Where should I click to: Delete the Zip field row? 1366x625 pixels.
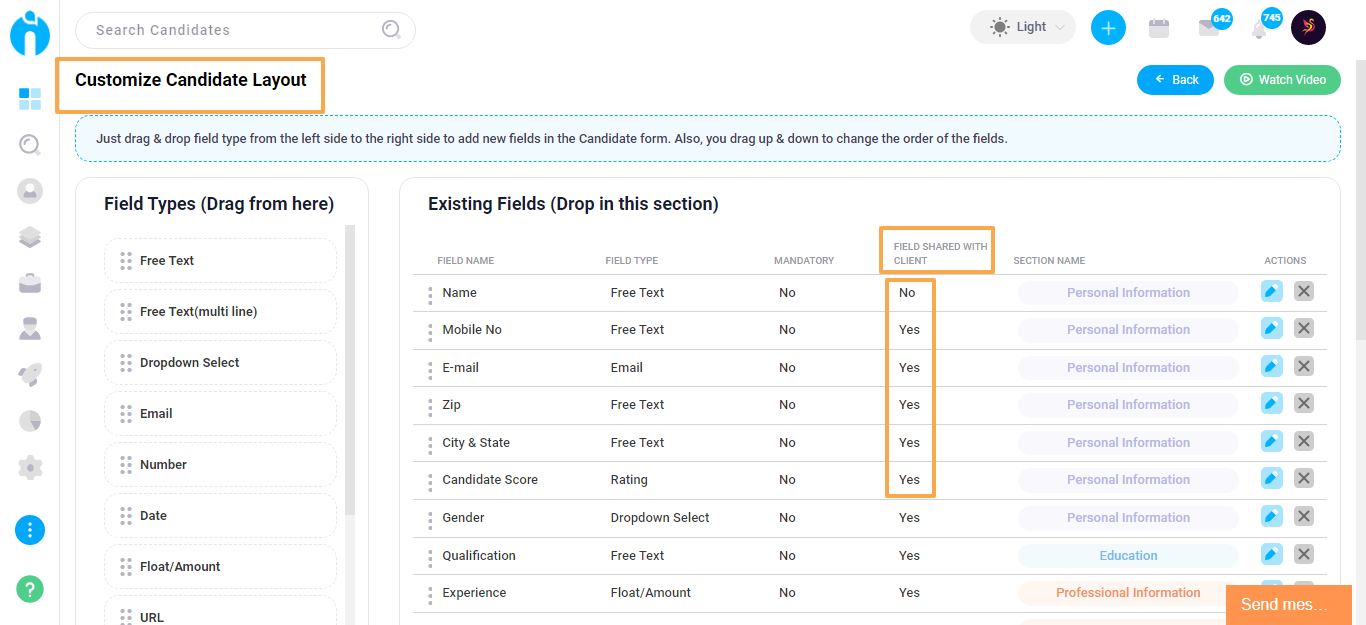point(1304,403)
